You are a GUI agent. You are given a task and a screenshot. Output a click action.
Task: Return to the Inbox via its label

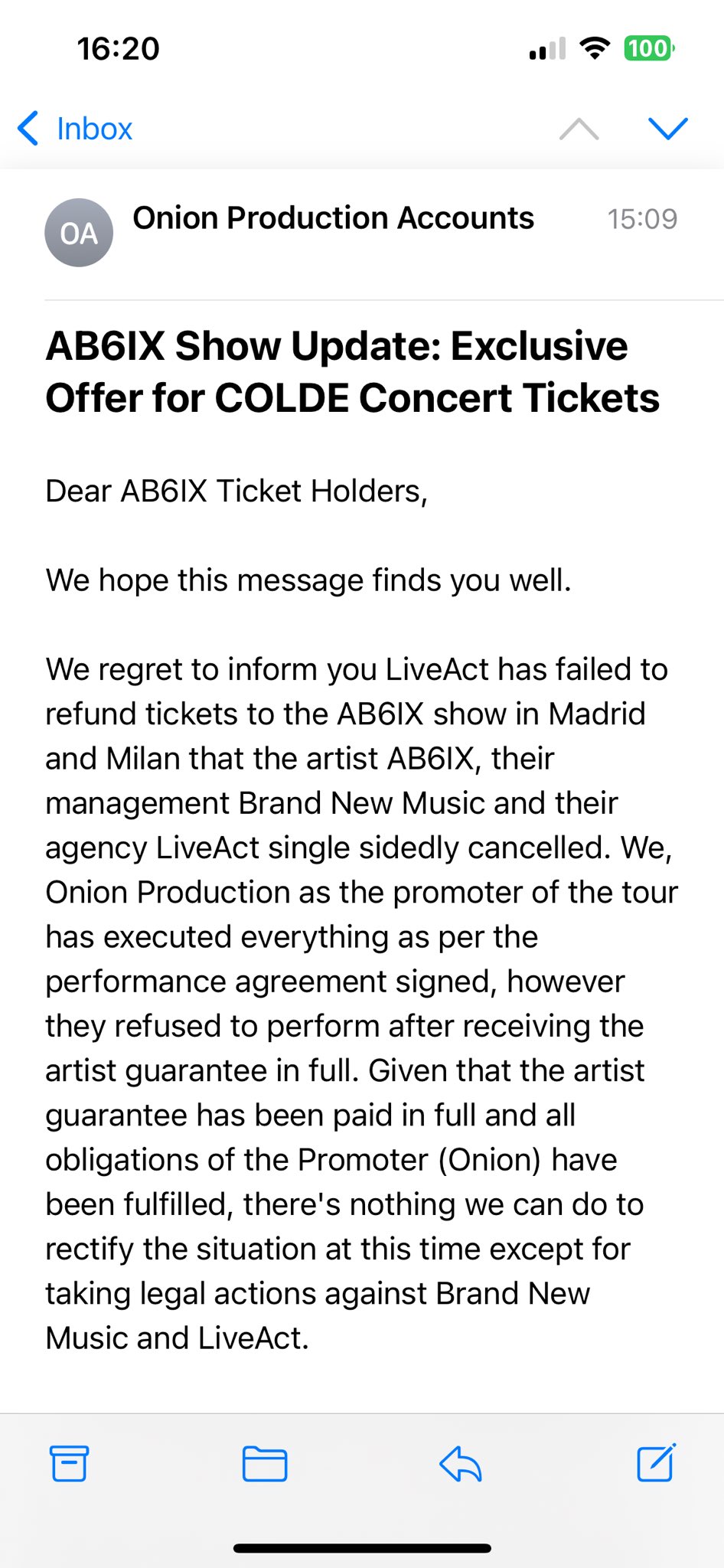pyautogui.click(x=94, y=129)
